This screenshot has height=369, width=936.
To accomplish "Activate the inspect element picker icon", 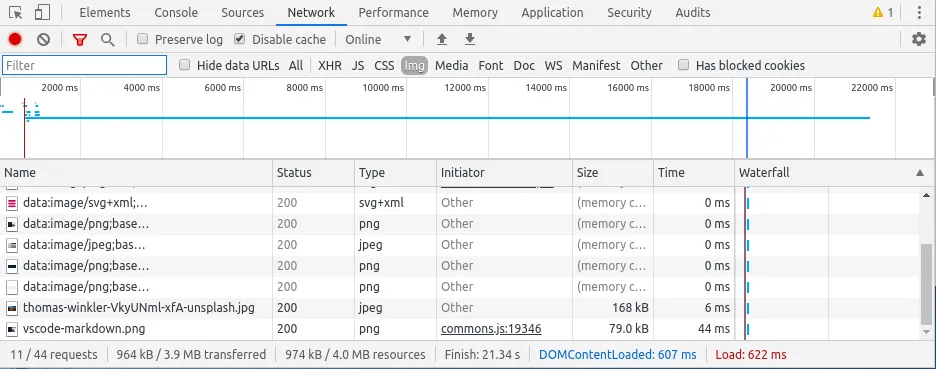I will pos(16,13).
